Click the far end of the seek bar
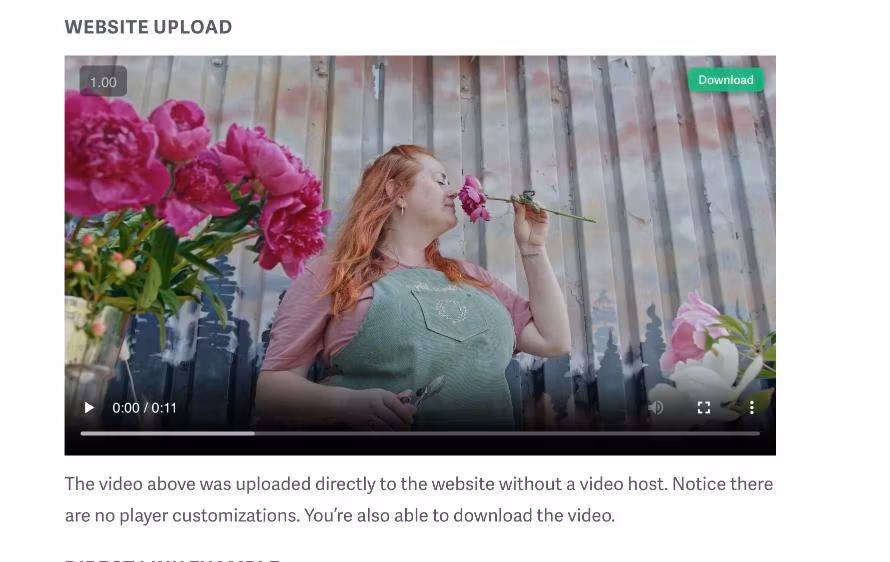 (x=758, y=433)
